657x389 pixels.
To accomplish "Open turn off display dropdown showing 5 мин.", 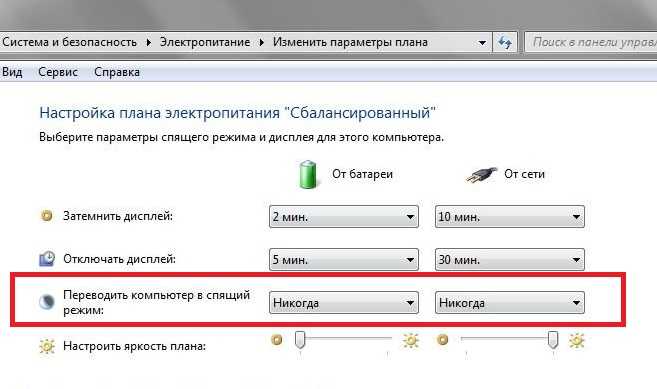I will (x=344, y=260).
